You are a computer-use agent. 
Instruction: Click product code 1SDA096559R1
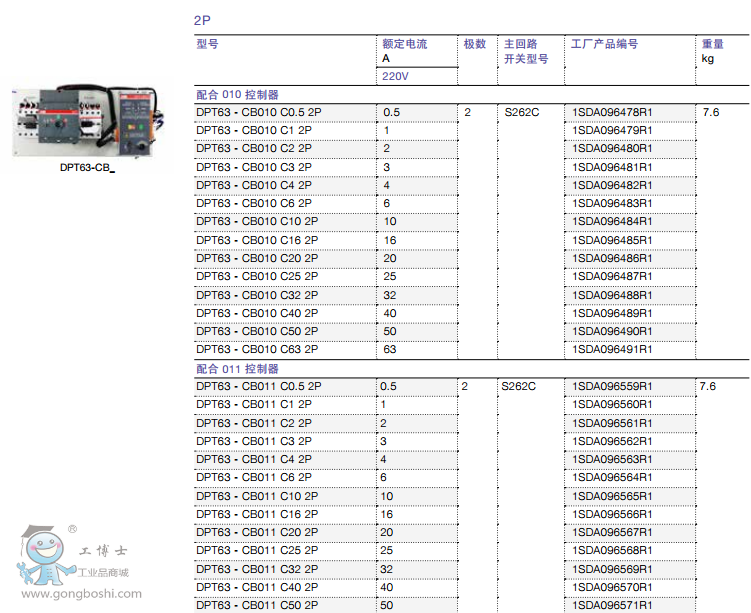click(x=612, y=386)
